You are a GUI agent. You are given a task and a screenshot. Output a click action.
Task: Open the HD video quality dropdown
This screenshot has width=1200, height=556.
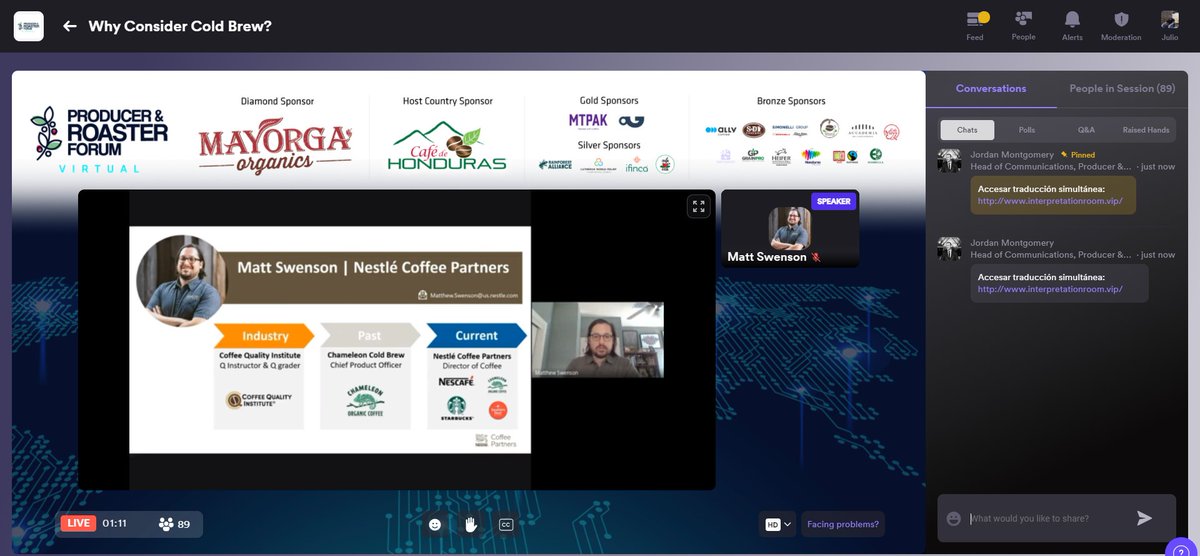tap(778, 524)
